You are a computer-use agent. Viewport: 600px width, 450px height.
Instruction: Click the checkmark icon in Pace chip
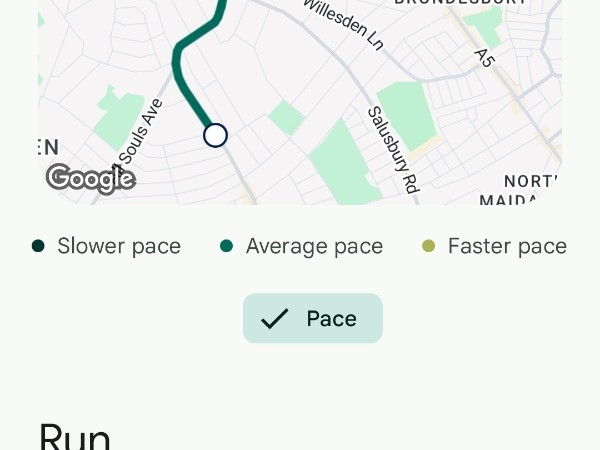tap(274, 319)
